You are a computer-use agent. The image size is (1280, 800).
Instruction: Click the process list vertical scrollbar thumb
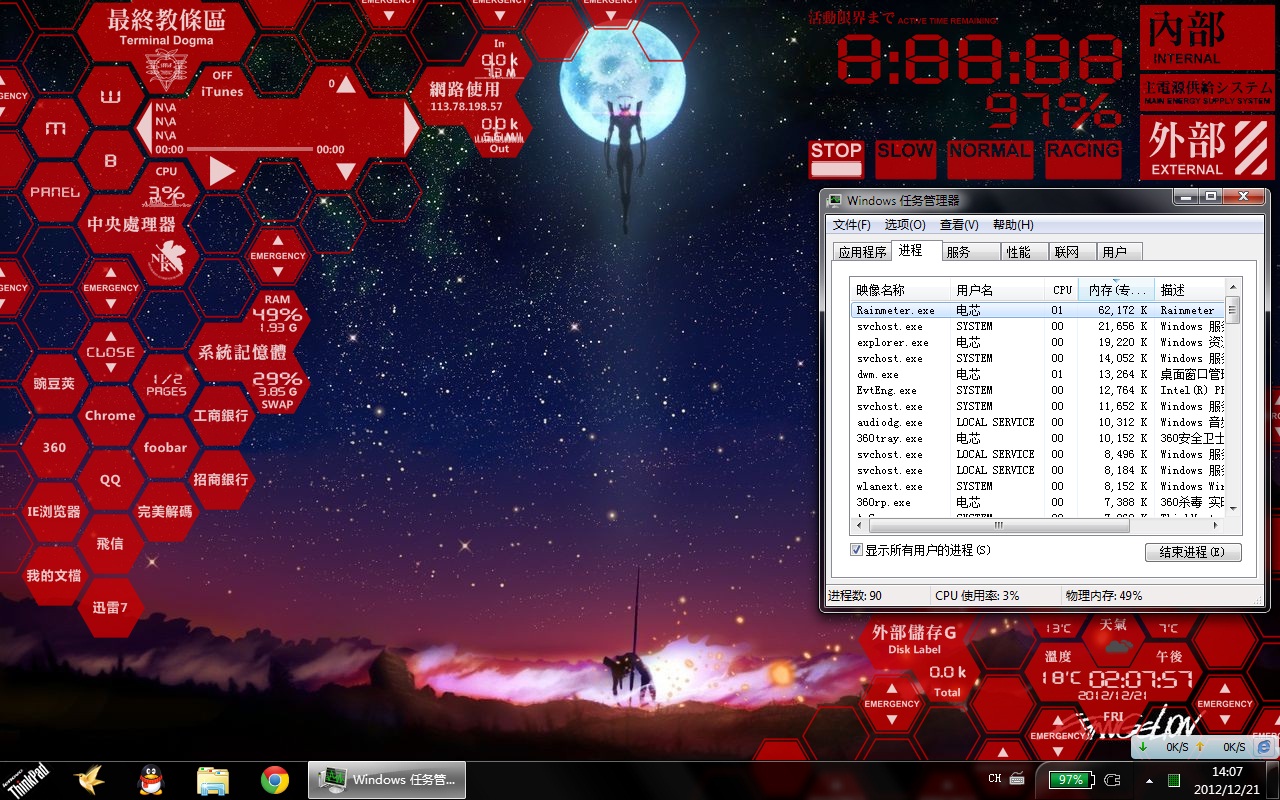[1233, 309]
